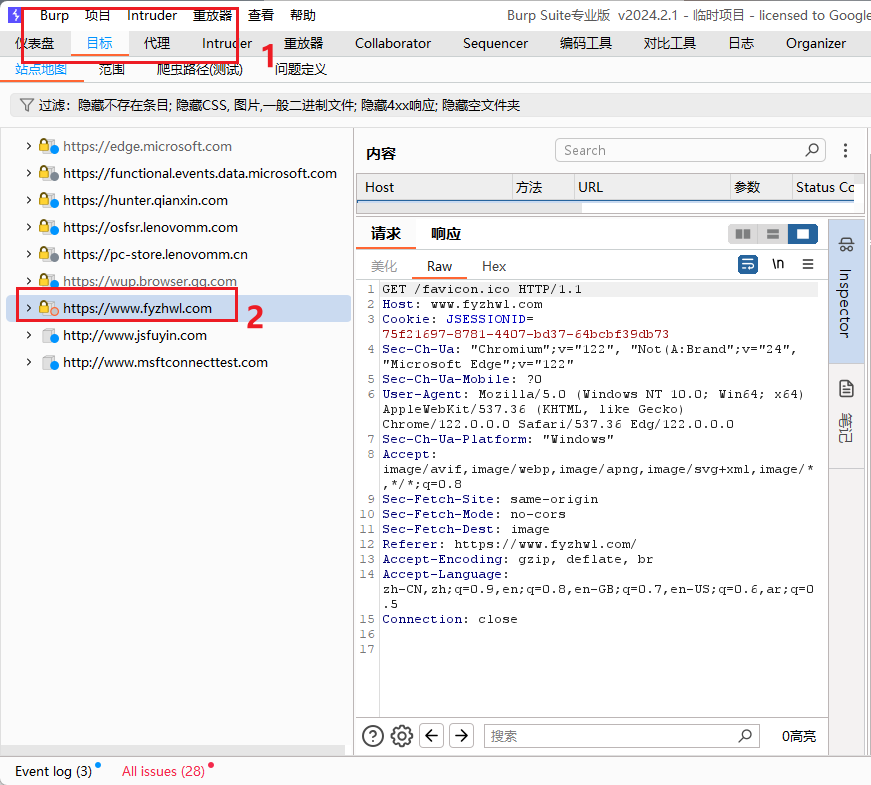Viewport: 871px width, 785px height.
Task: Click the search magnifier in Contents panel
Action: tap(812, 150)
